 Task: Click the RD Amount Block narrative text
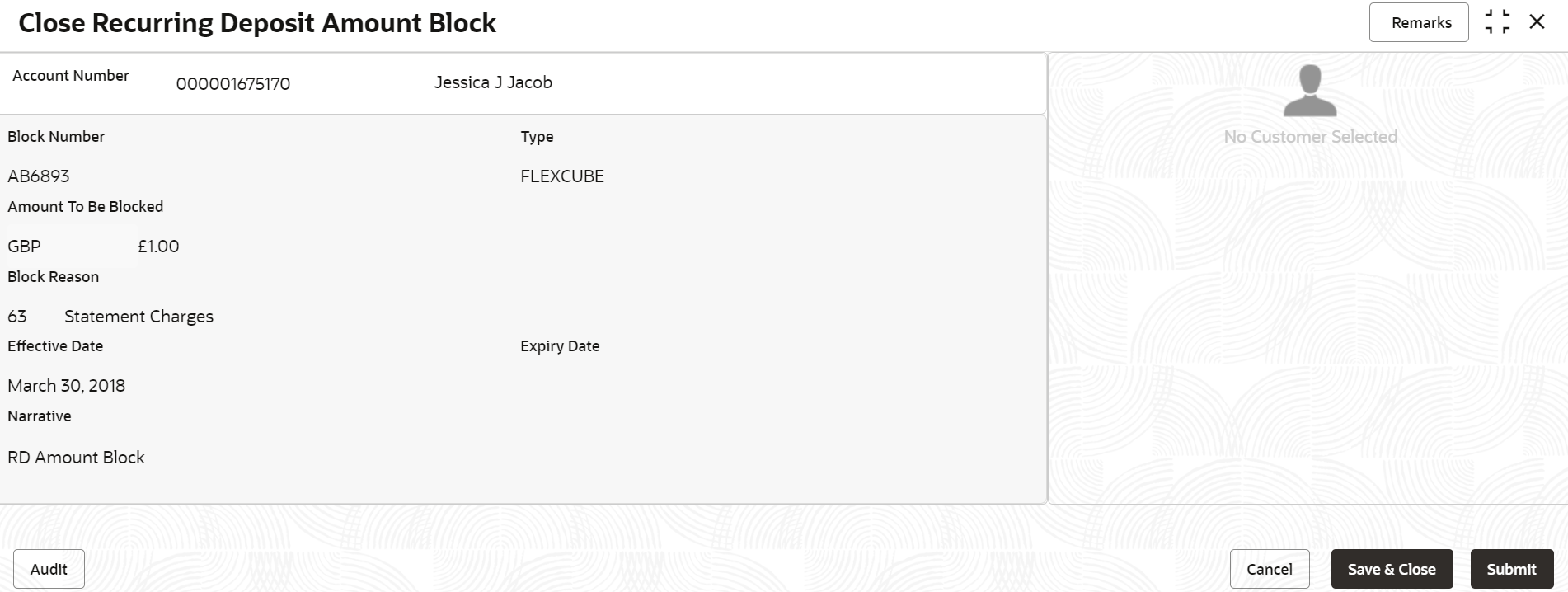click(76, 458)
